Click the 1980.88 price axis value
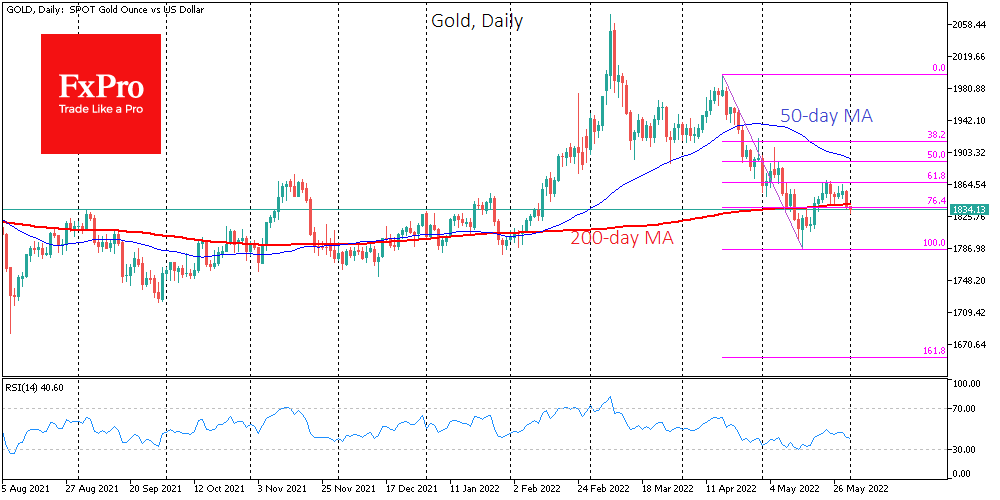The height and width of the screenshot is (500, 1000). pyautogui.click(x=969, y=89)
